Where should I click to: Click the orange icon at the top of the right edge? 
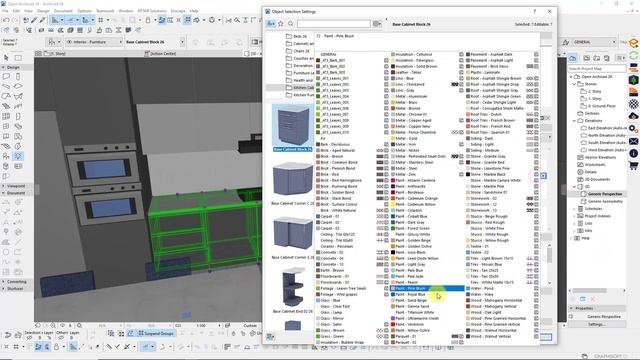(633, 43)
